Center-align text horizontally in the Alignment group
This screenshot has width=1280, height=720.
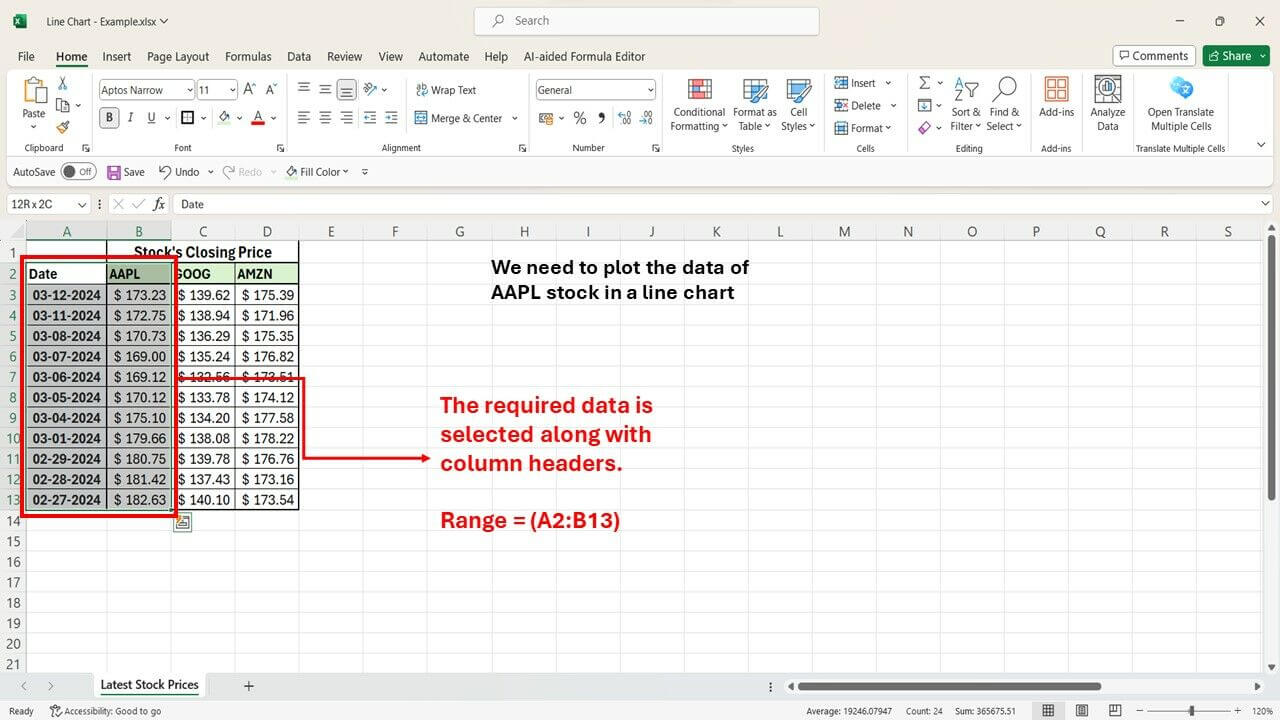pyautogui.click(x=325, y=118)
